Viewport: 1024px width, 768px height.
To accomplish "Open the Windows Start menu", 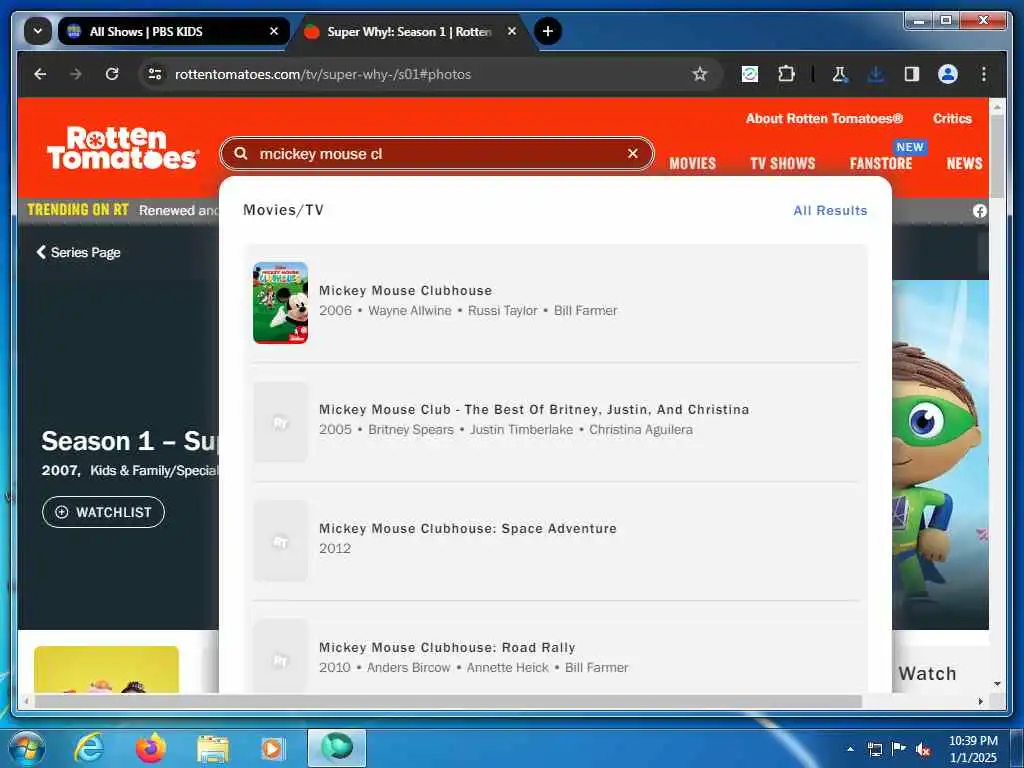I will tap(27, 748).
